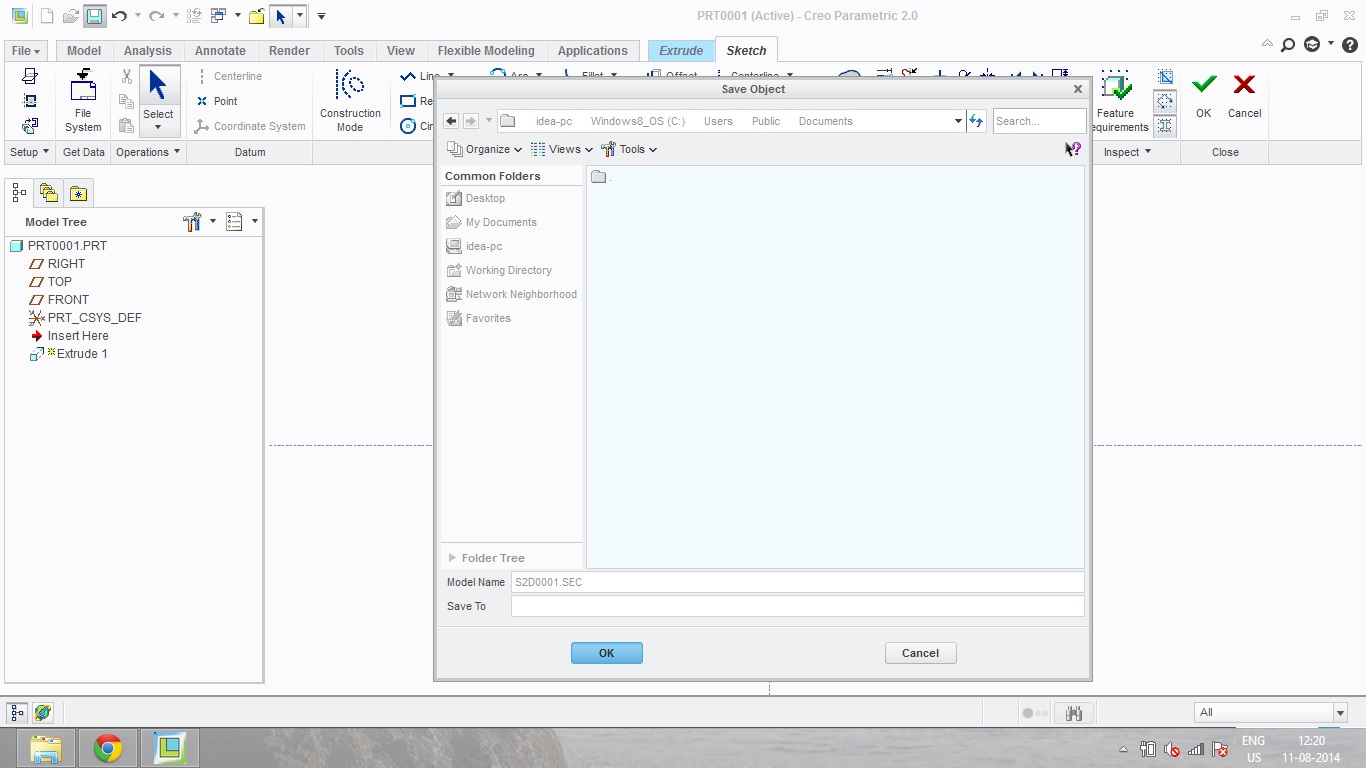Accept the sketch with the green OK checkmark
The width and height of the screenshot is (1366, 768).
[x=1203, y=98]
